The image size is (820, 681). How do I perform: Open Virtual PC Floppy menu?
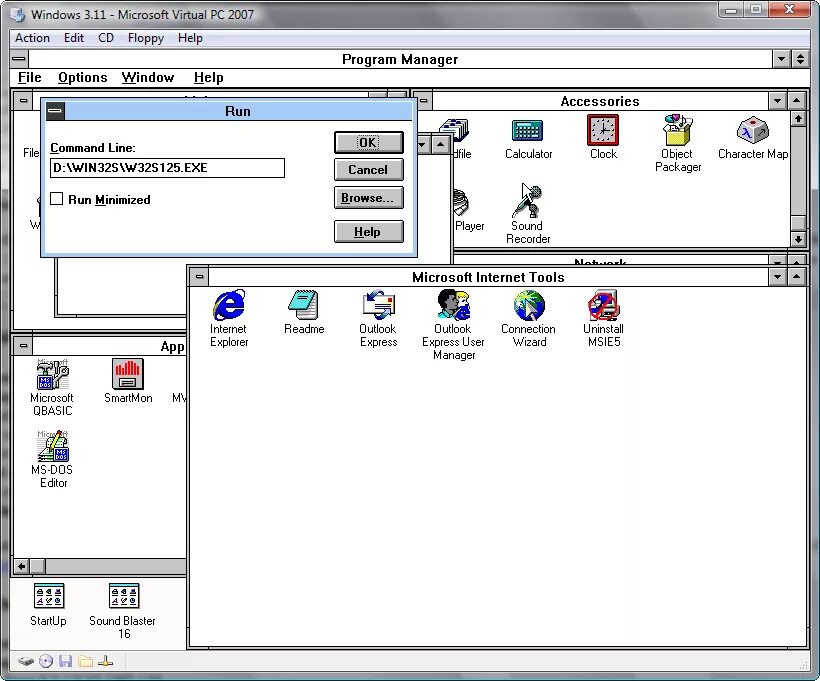click(x=146, y=38)
